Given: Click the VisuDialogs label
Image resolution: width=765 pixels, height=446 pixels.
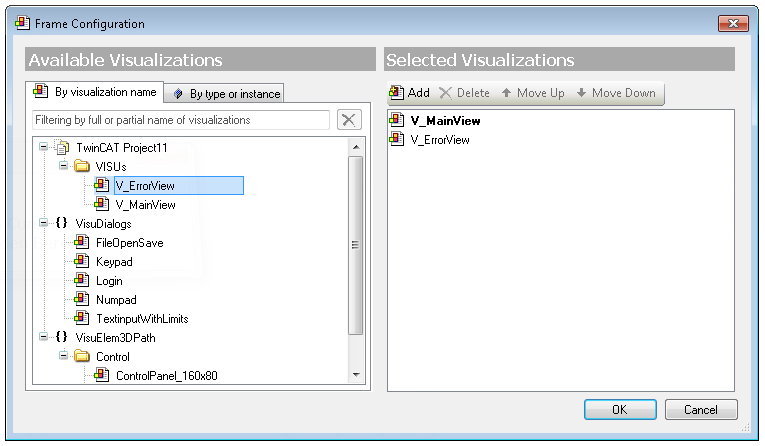Looking at the screenshot, I should tap(103, 223).
